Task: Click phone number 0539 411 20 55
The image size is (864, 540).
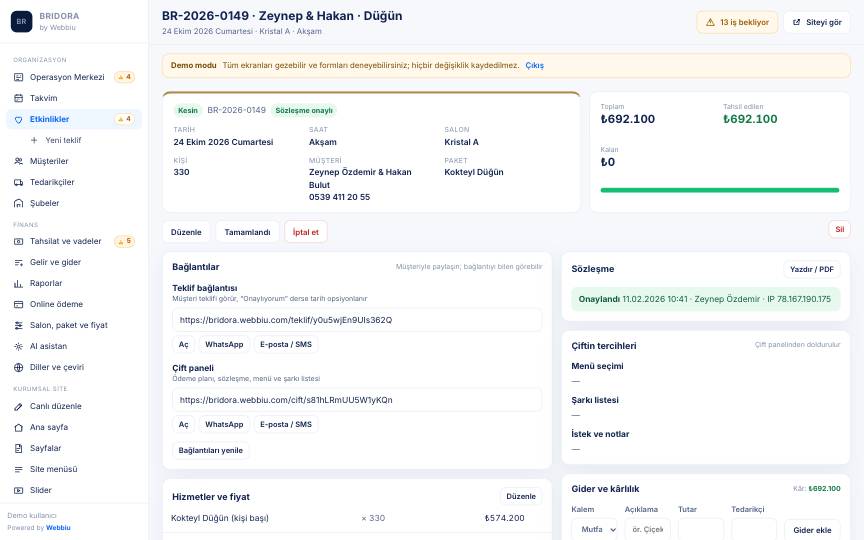Action: (339, 197)
